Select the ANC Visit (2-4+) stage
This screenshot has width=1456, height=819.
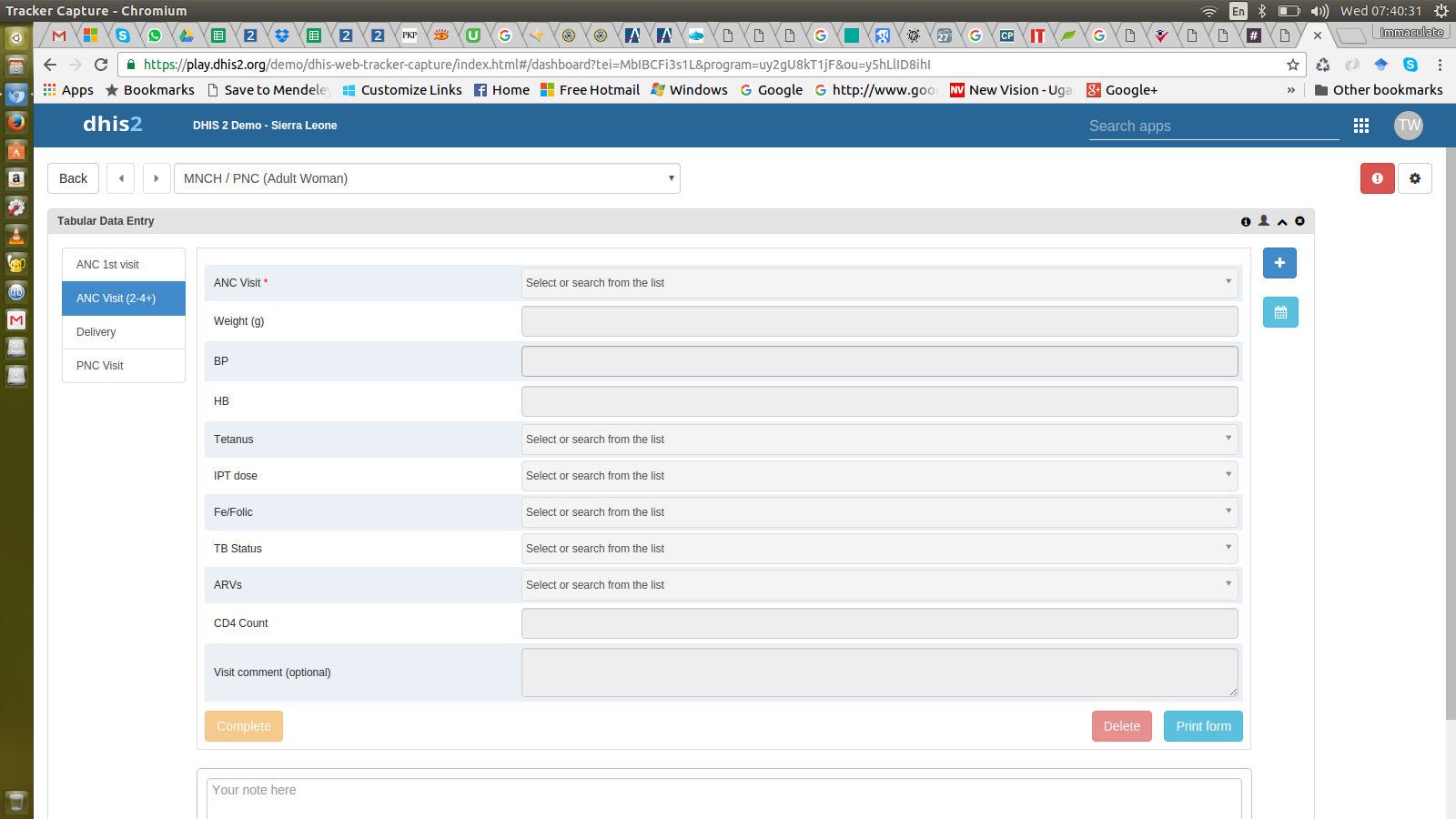tap(124, 298)
